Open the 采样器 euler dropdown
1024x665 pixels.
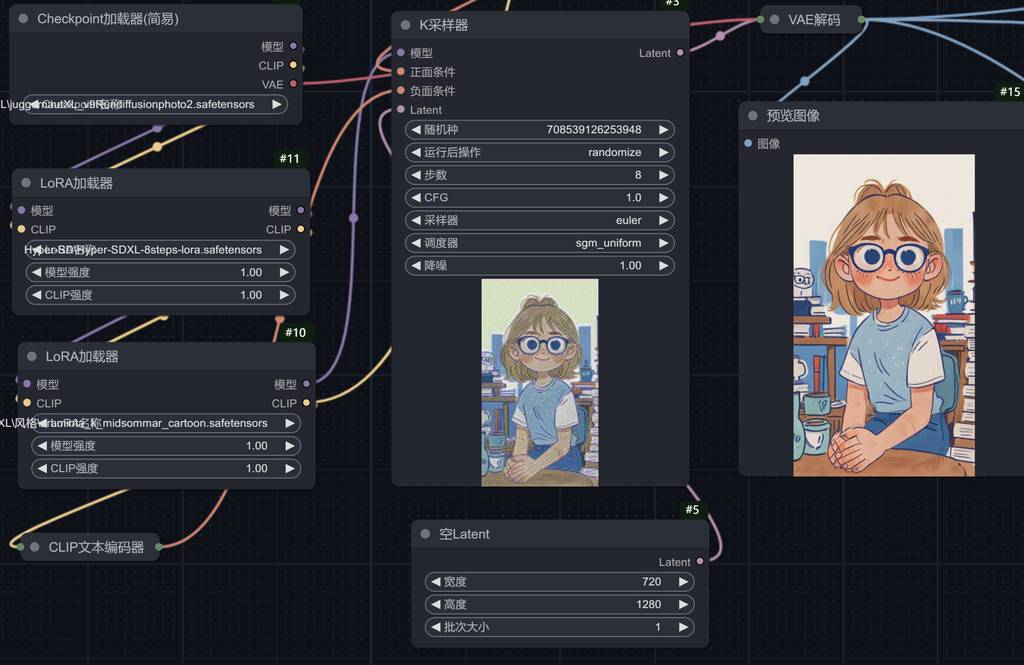pyautogui.click(x=540, y=220)
